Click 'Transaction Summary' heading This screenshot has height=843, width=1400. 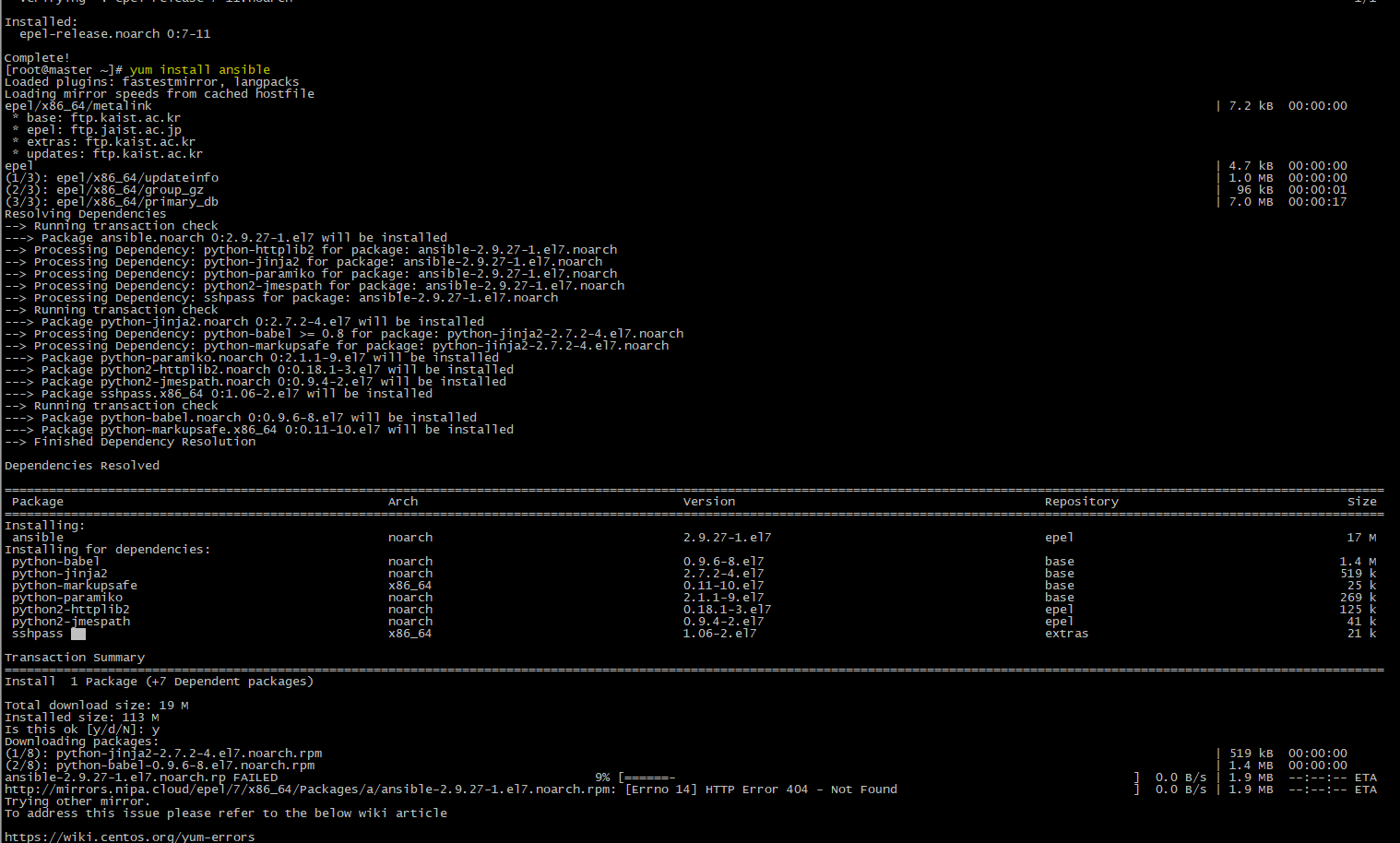point(75,658)
